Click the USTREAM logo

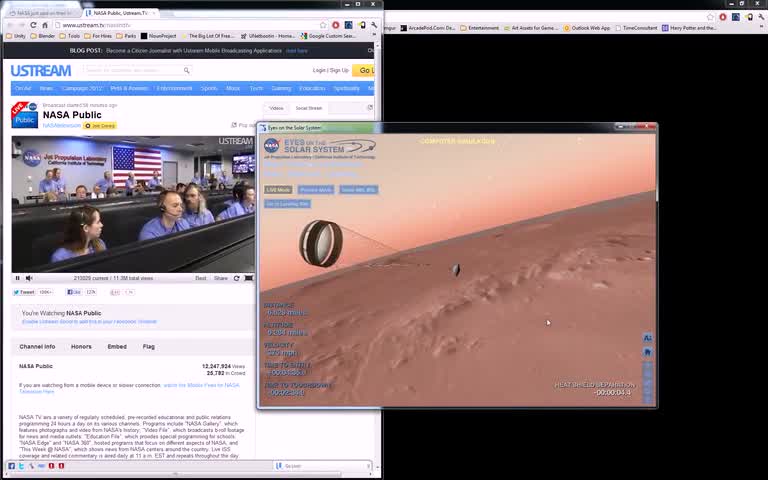pyautogui.click(x=41, y=71)
